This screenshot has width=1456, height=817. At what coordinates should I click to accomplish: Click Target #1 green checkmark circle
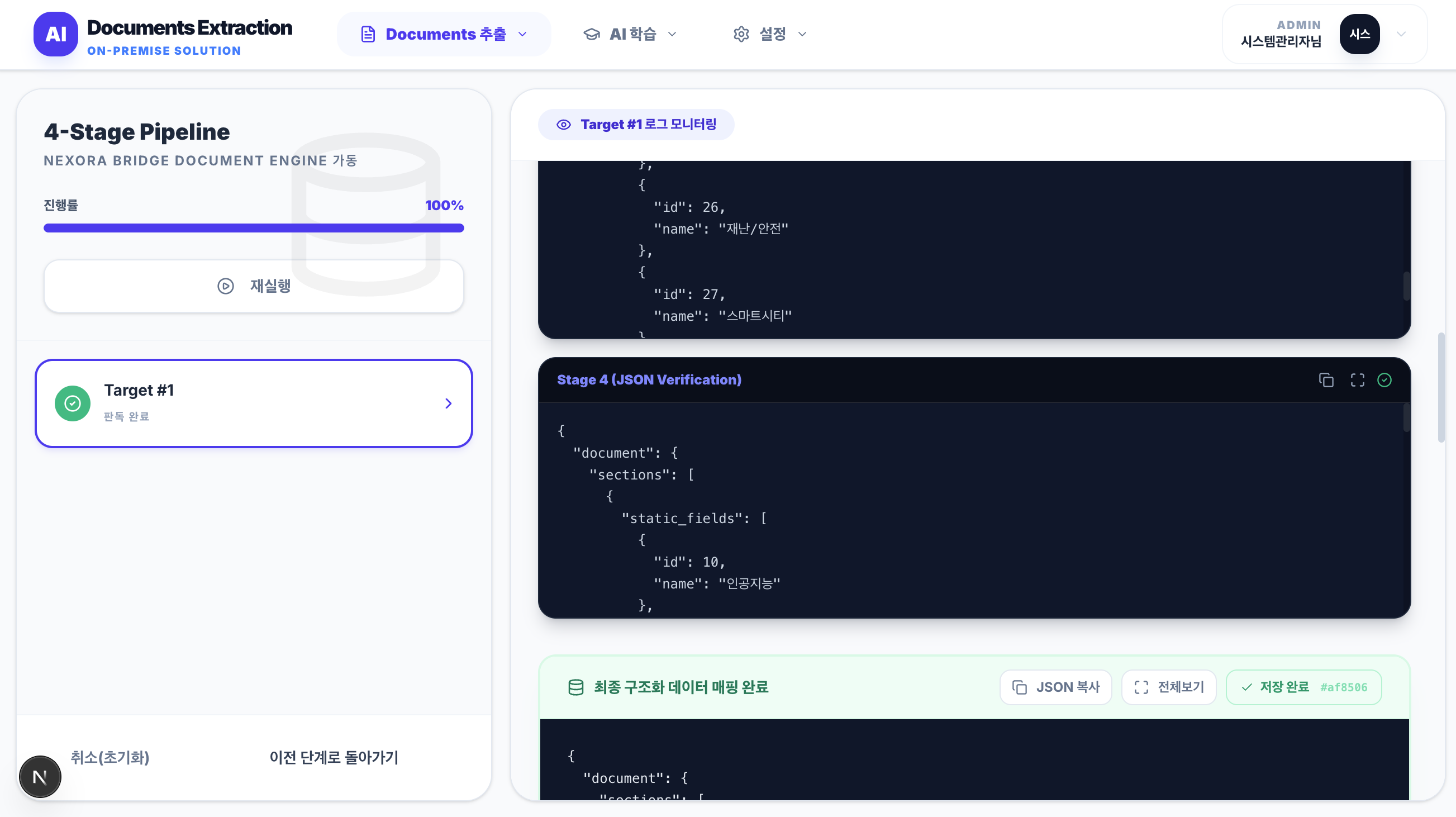72,403
